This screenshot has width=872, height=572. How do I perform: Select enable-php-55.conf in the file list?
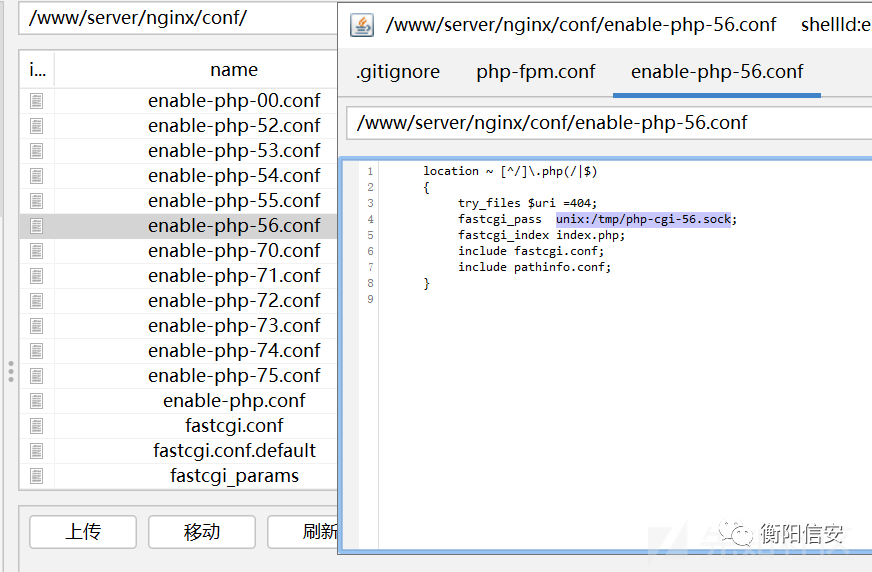[x=234, y=201]
